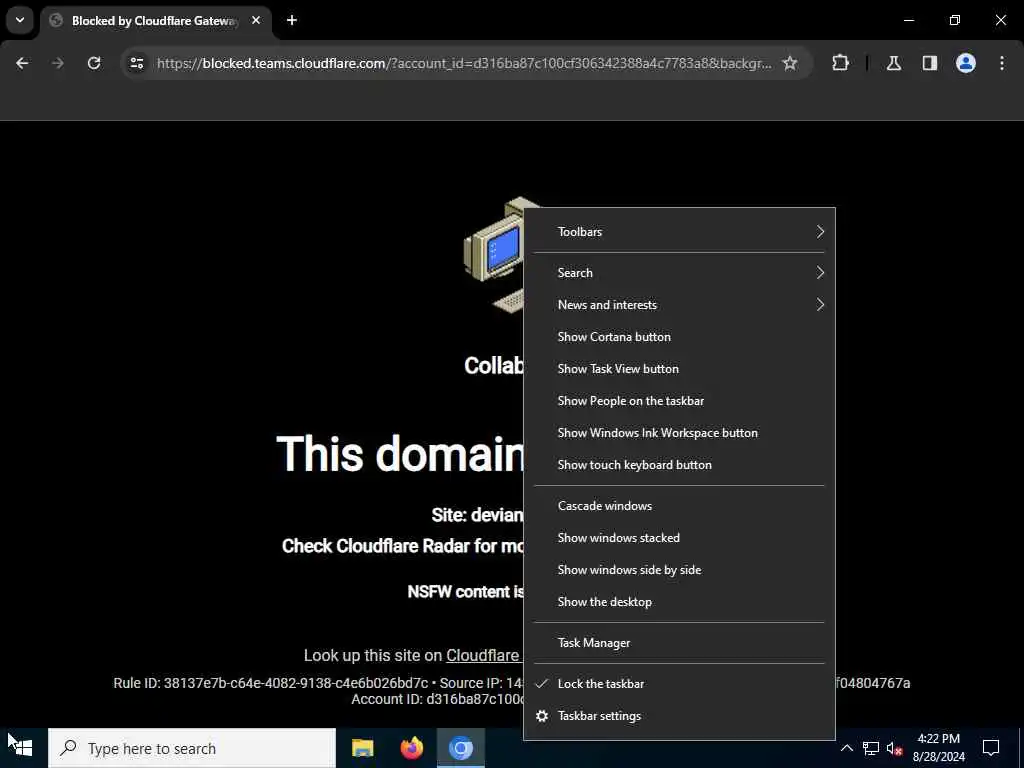Open Chrome Labs flask icon
Screen dimensions: 1024x768
(893, 63)
